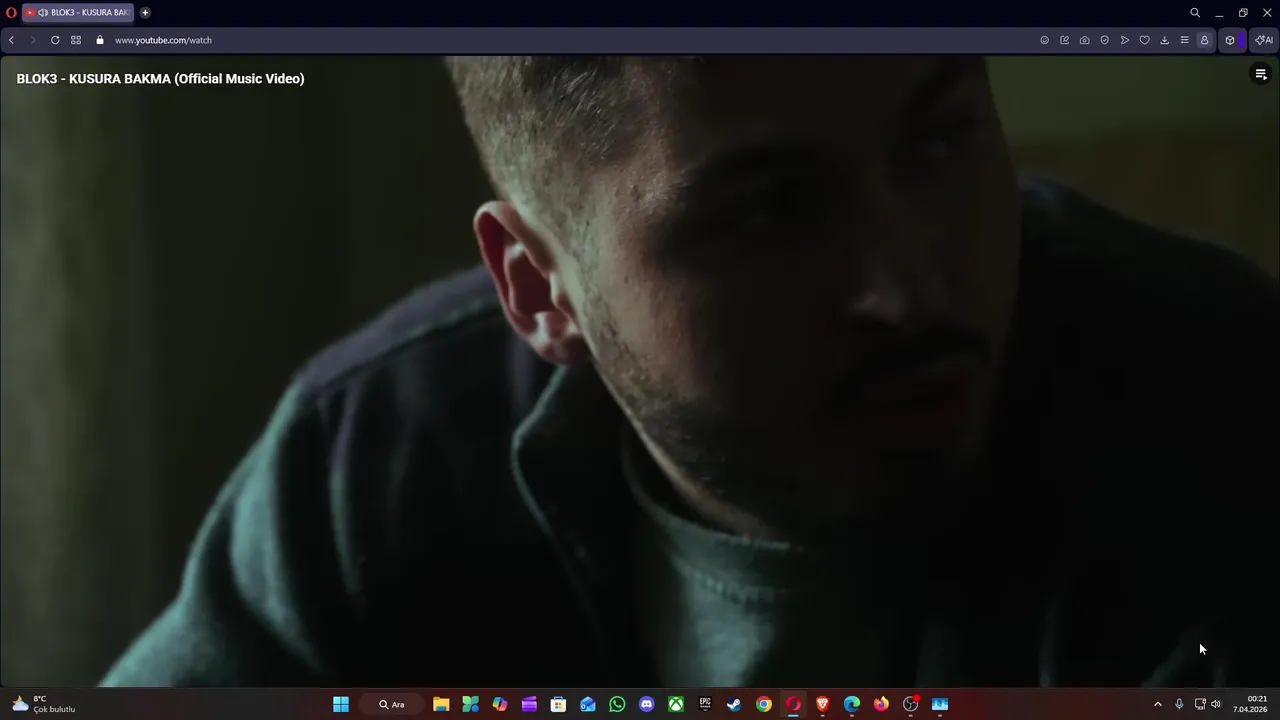This screenshot has height=720, width=1280.
Task: Launch the Opera AI assistant button
Action: [1264, 40]
